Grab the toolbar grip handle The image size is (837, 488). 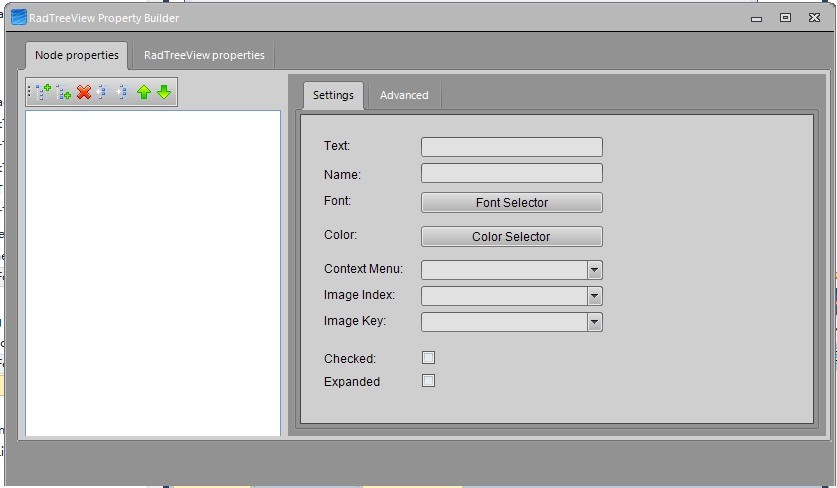click(x=29, y=92)
